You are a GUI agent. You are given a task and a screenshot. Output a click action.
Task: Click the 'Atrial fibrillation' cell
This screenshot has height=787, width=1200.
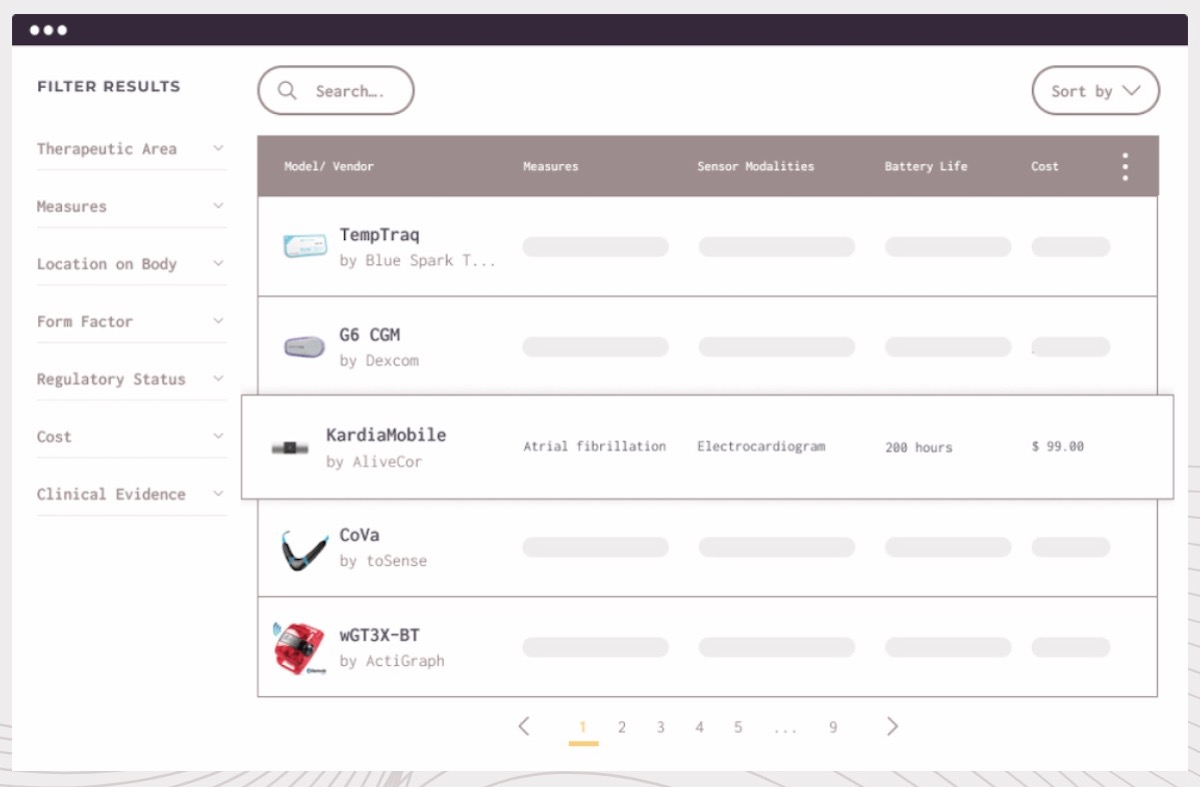tap(595, 447)
